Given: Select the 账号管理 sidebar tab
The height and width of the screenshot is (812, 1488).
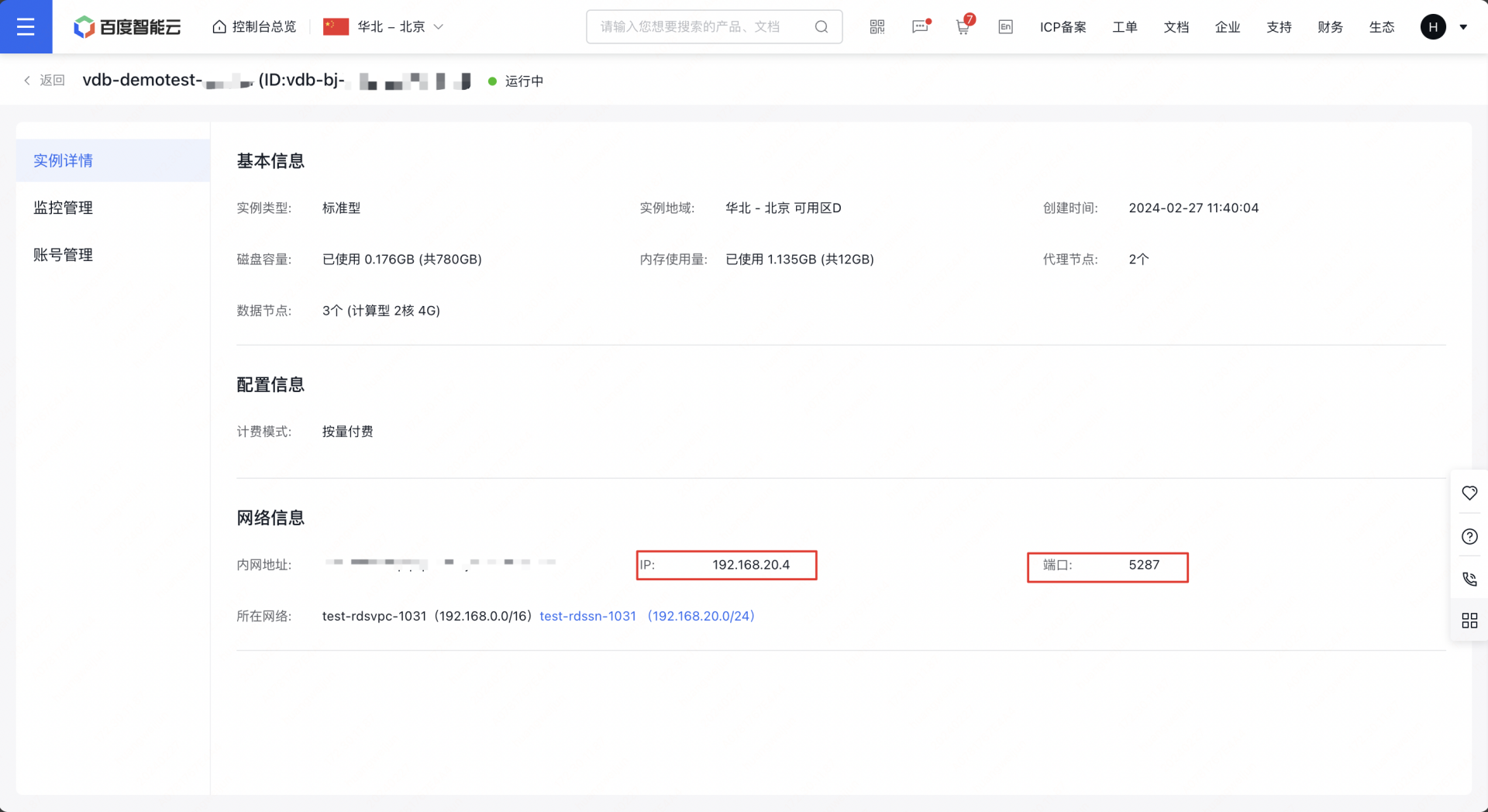Looking at the screenshot, I should [113, 255].
